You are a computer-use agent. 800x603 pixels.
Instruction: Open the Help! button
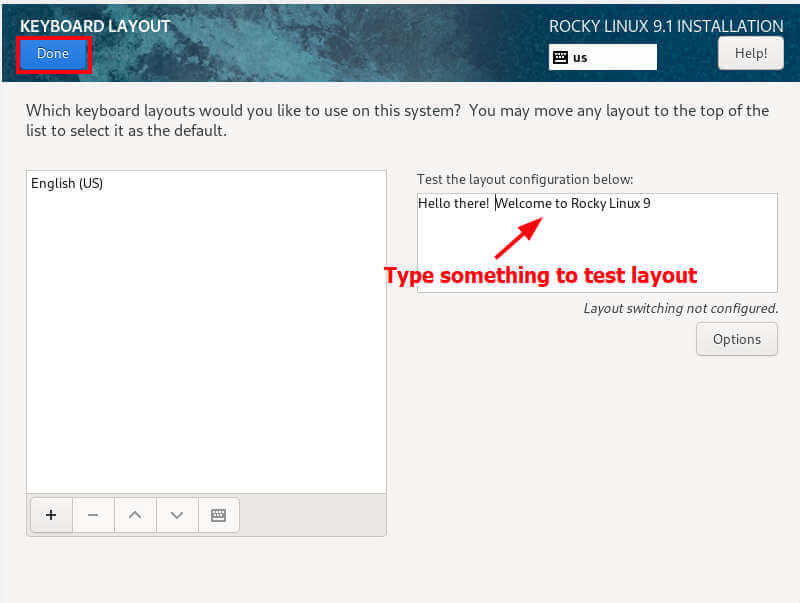click(751, 53)
